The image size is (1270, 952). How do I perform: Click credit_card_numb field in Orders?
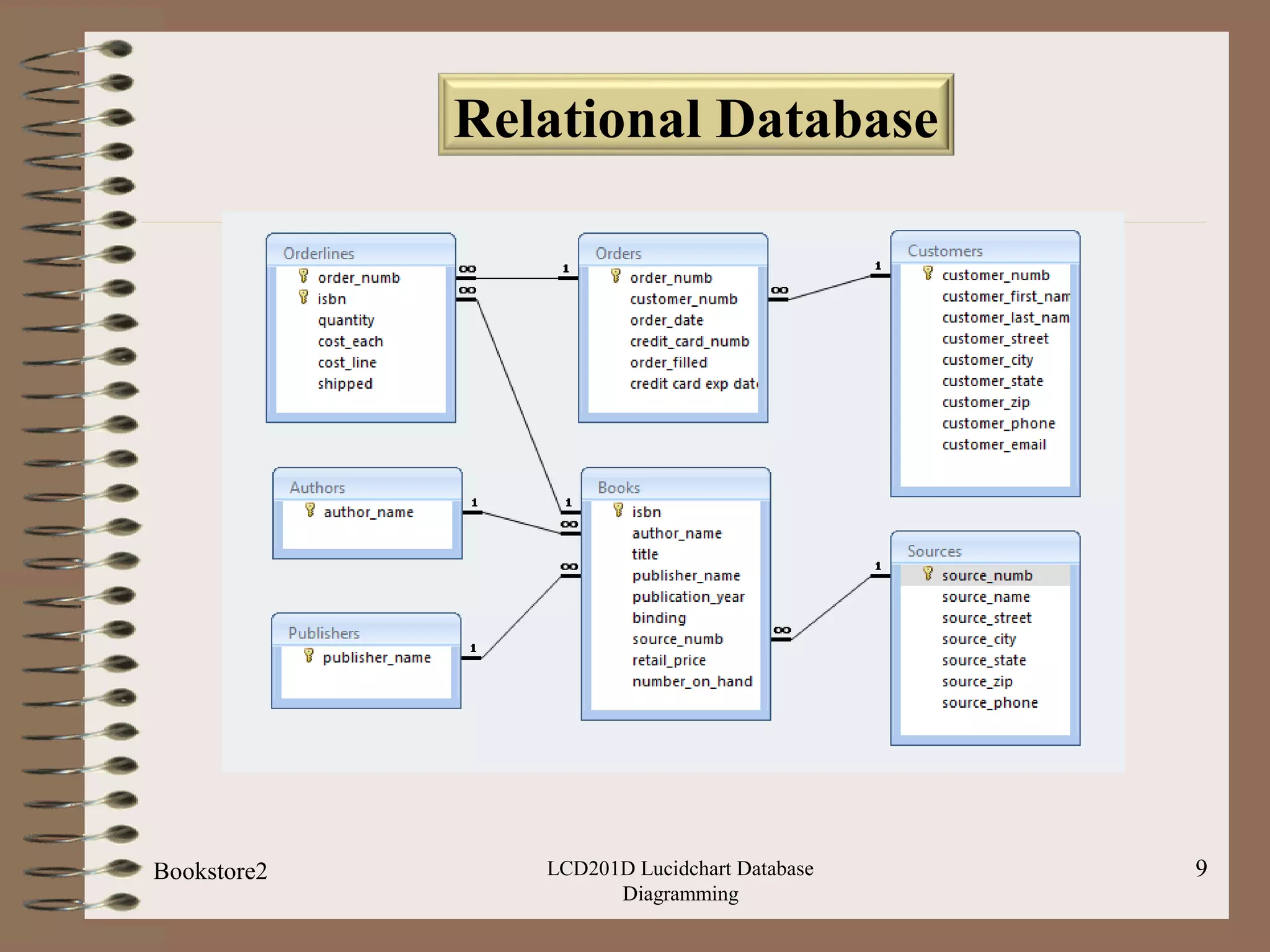click(689, 342)
